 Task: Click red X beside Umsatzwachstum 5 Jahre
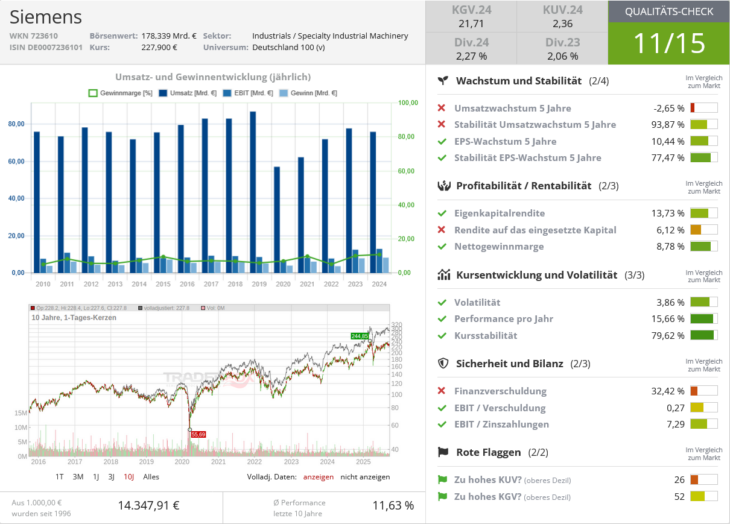pyautogui.click(x=441, y=108)
